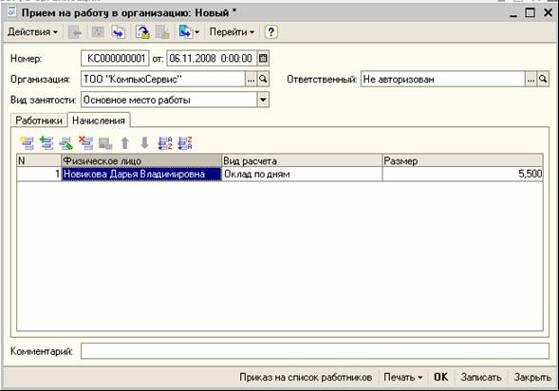Click the greyed-out icon before the create-based-on button
Viewport: 559px width, 391px height.
[x=162, y=32]
